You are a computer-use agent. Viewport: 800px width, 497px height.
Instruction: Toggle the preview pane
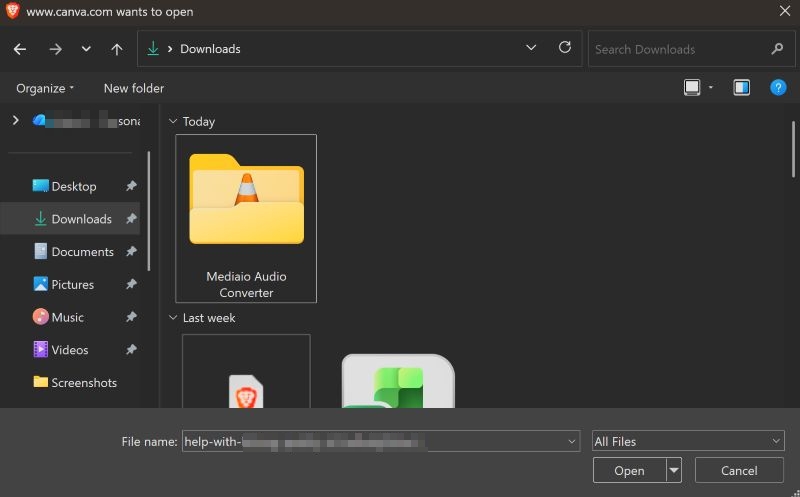(741, 88)
